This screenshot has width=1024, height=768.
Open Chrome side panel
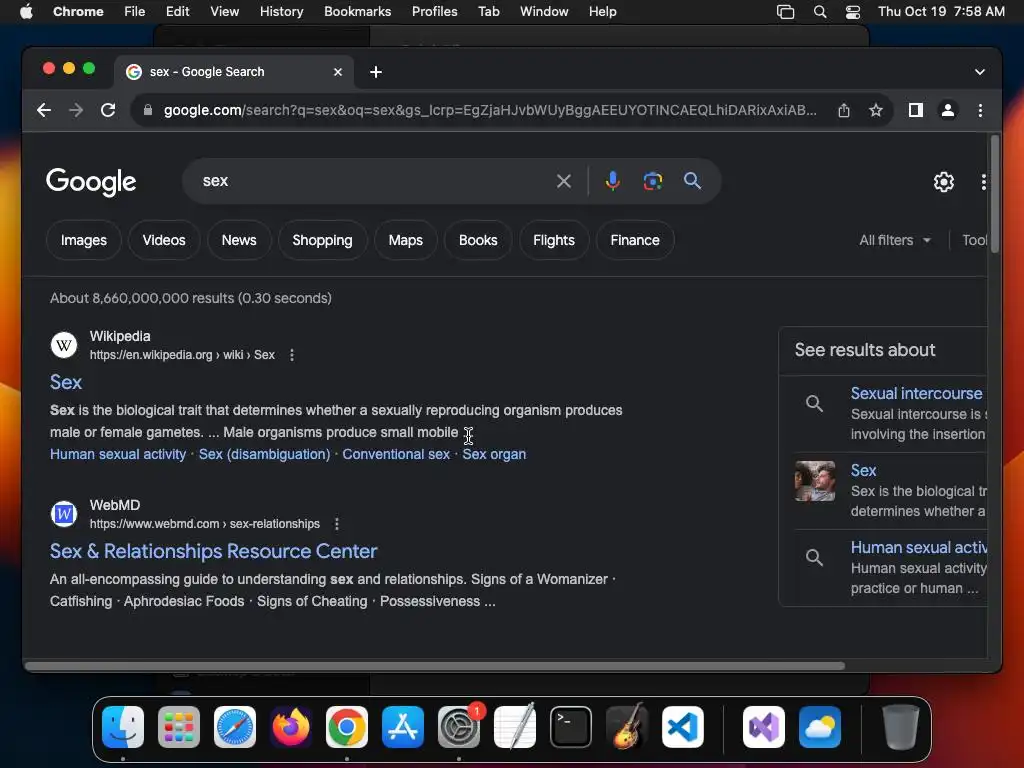click(916, 110)
